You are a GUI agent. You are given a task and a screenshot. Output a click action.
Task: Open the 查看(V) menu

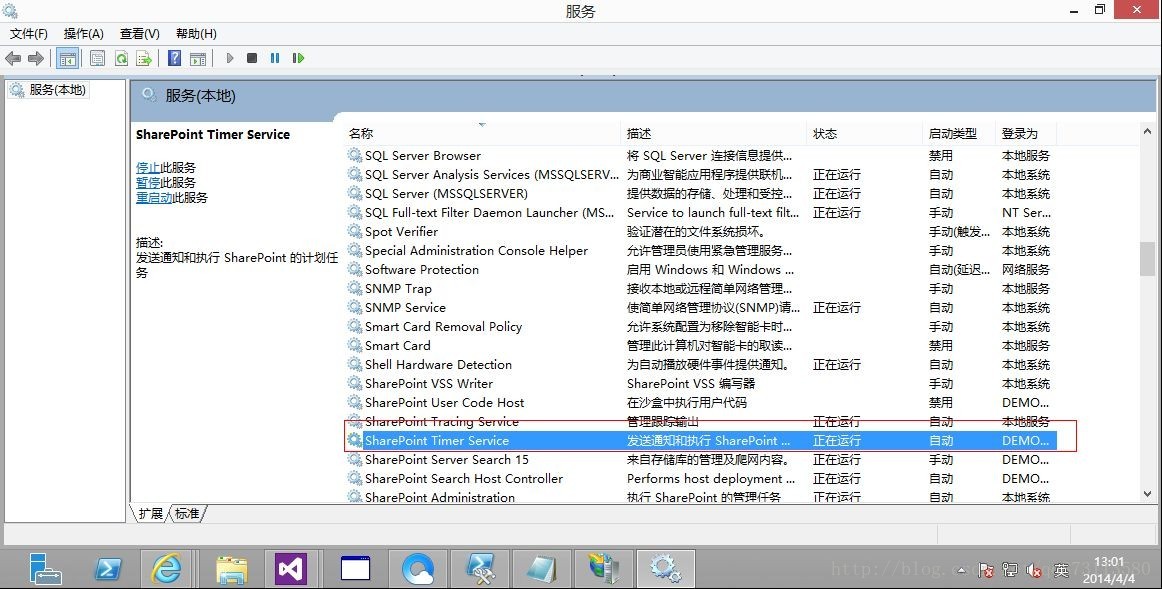[140, 33]
